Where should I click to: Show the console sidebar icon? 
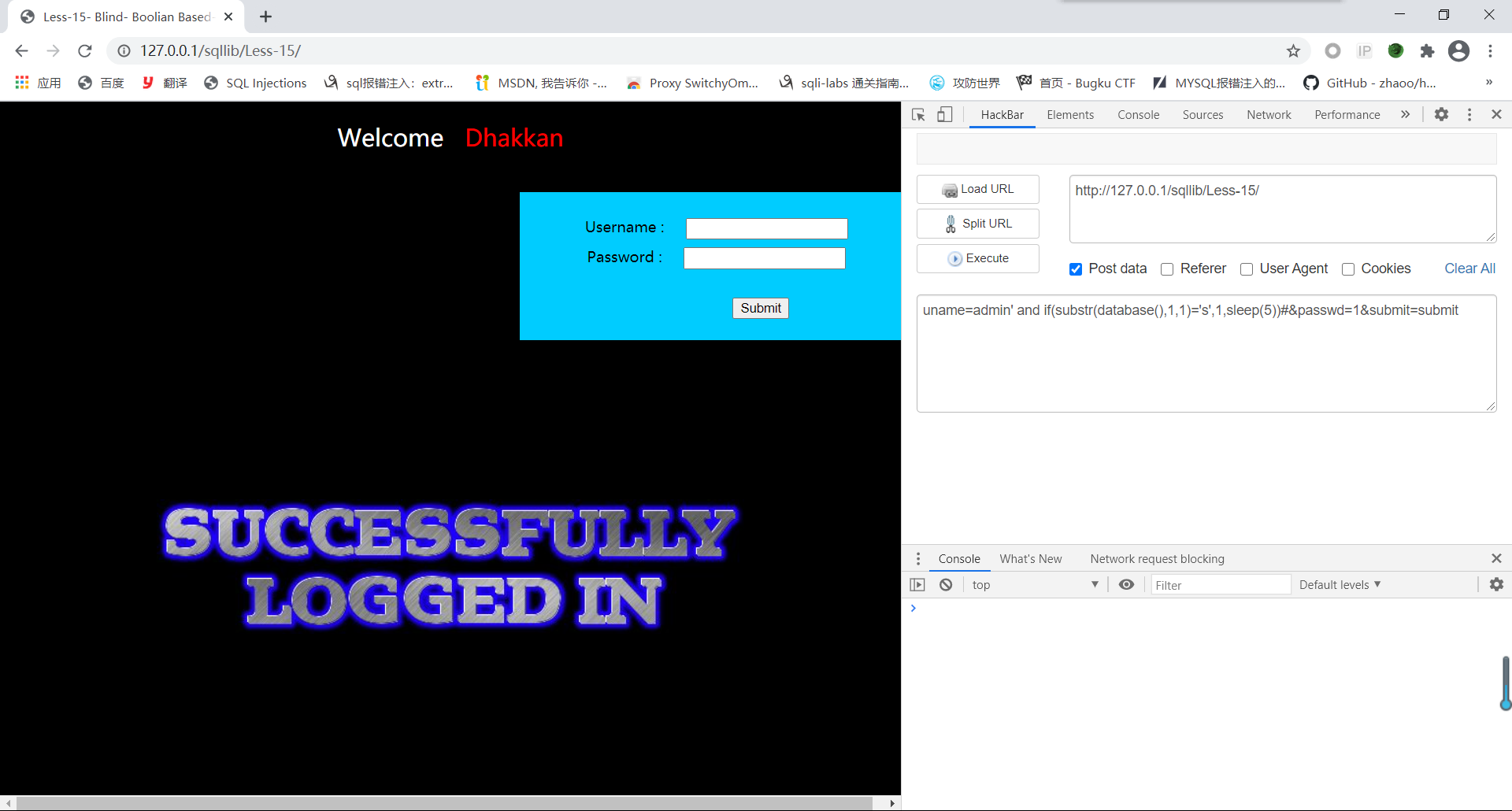(x=917, y=584)
